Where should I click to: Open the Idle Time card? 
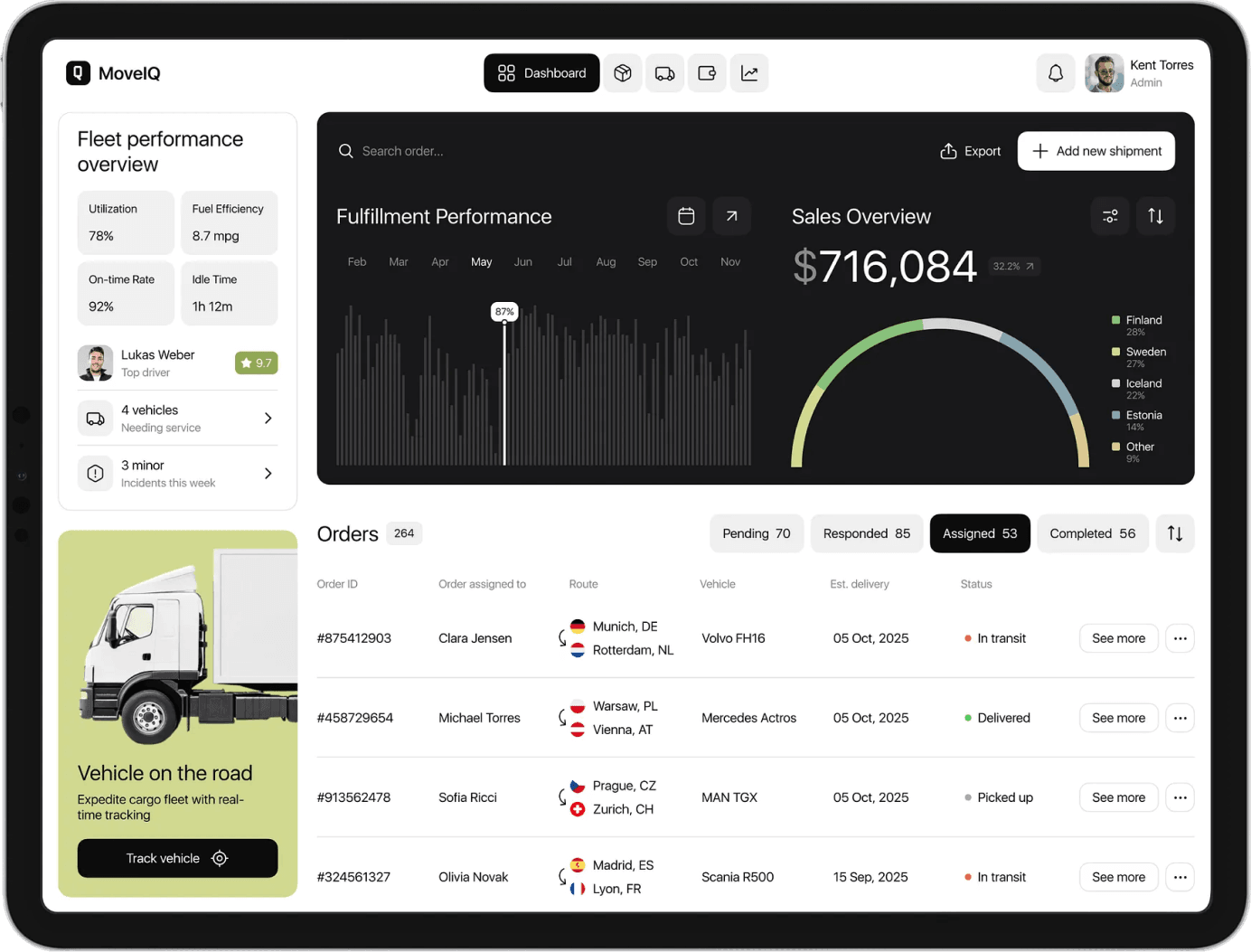230,293
